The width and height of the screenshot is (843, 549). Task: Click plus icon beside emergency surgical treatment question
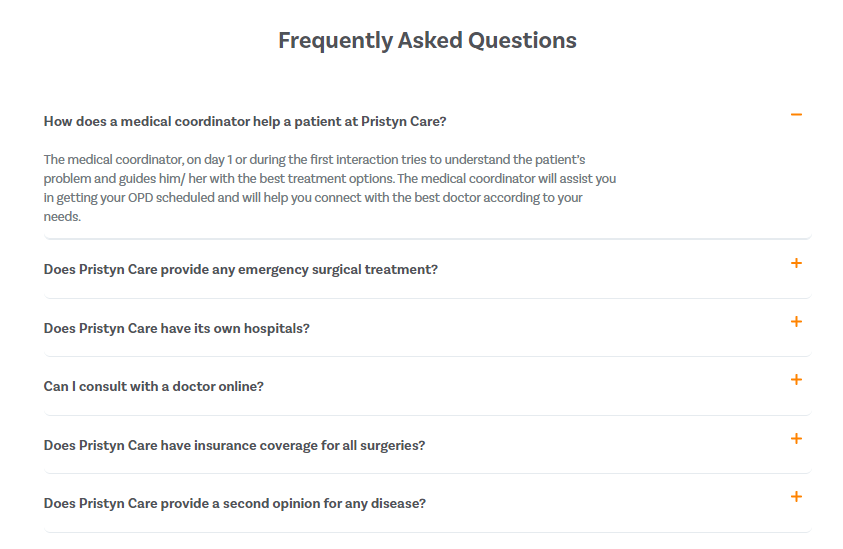[x=796, y=263]
